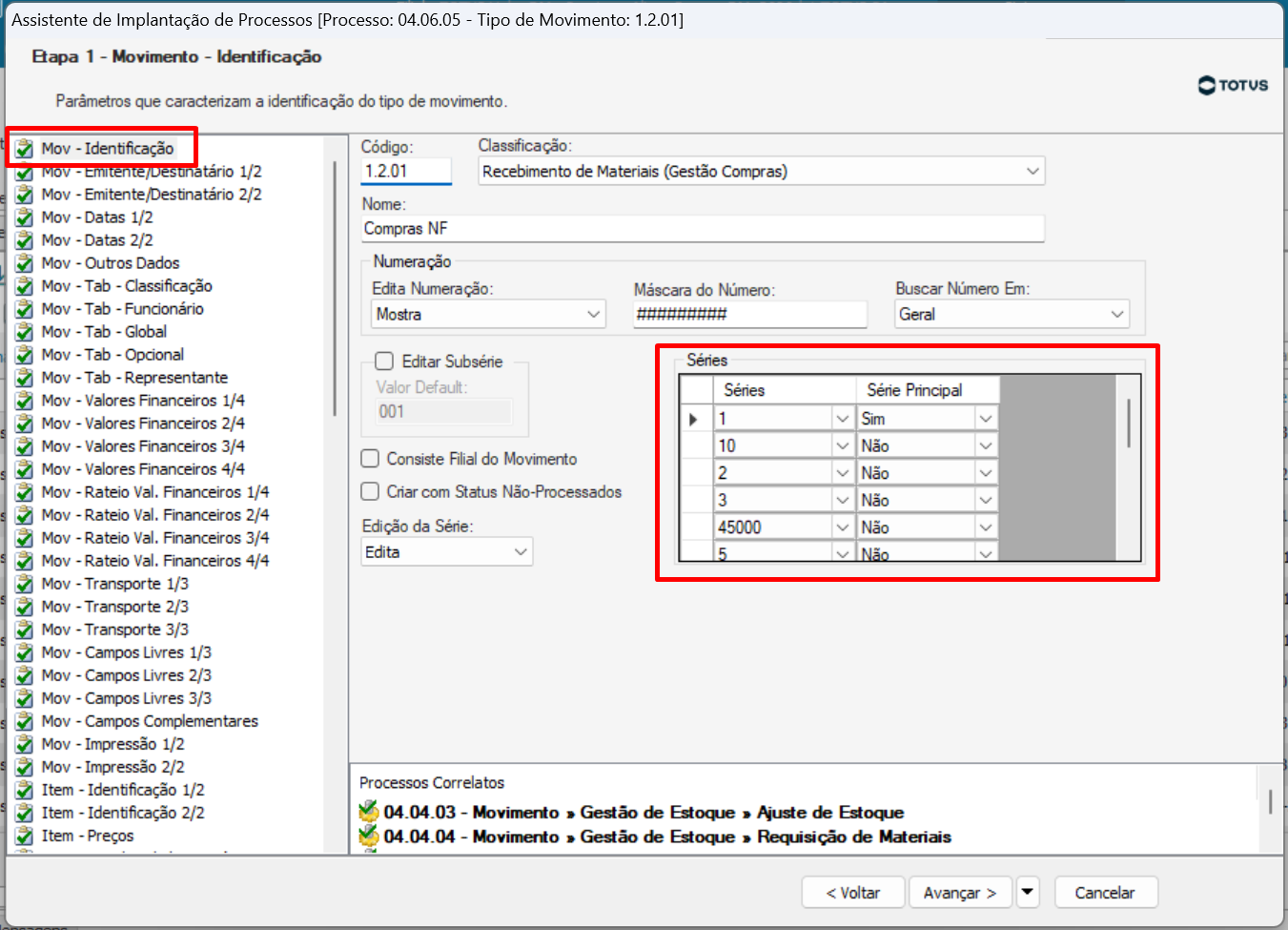
Task: Click the icon next to Mov - Outros Dados
Action: (x=25, y=263)
